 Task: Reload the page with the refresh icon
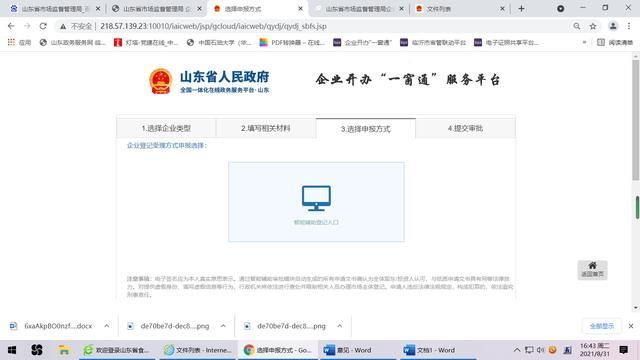(x=43, y=26)
